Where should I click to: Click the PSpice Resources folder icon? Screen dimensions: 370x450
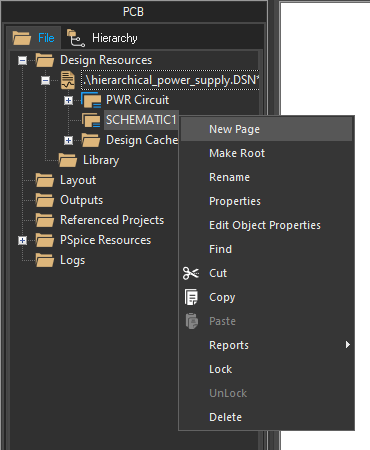tap(45, 240)
